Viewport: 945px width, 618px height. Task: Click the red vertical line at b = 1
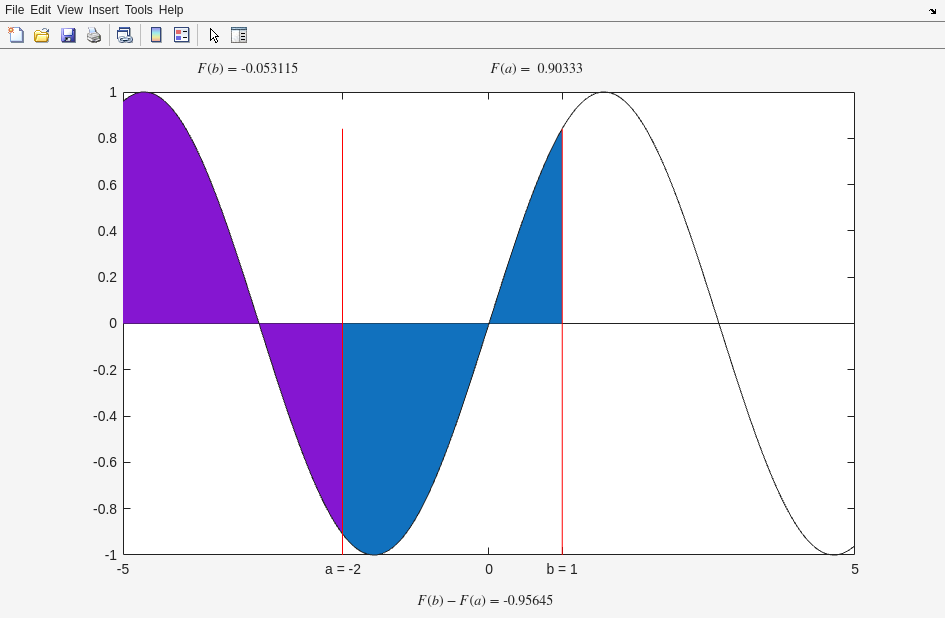(562, 420)
